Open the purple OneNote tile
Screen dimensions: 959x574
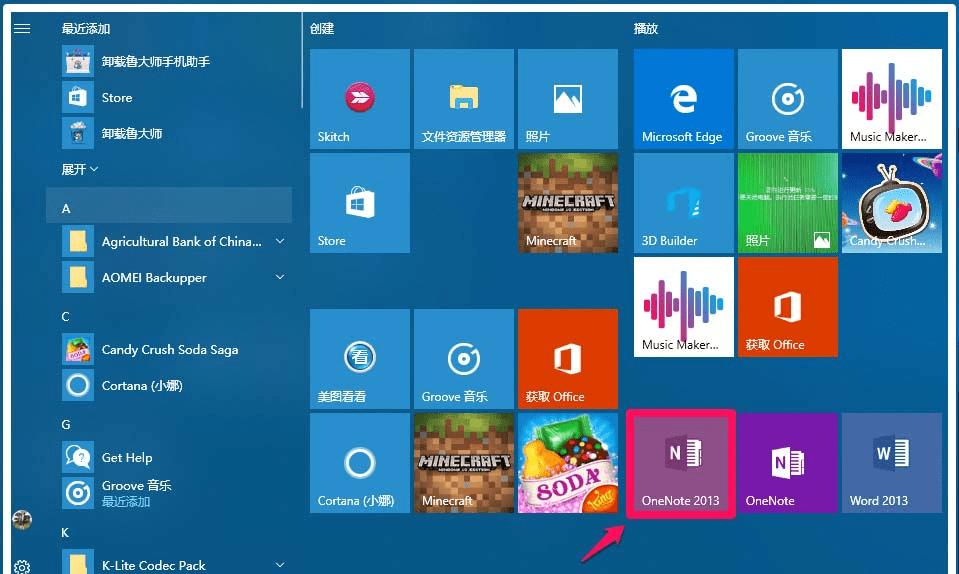(x=788, y=463)
